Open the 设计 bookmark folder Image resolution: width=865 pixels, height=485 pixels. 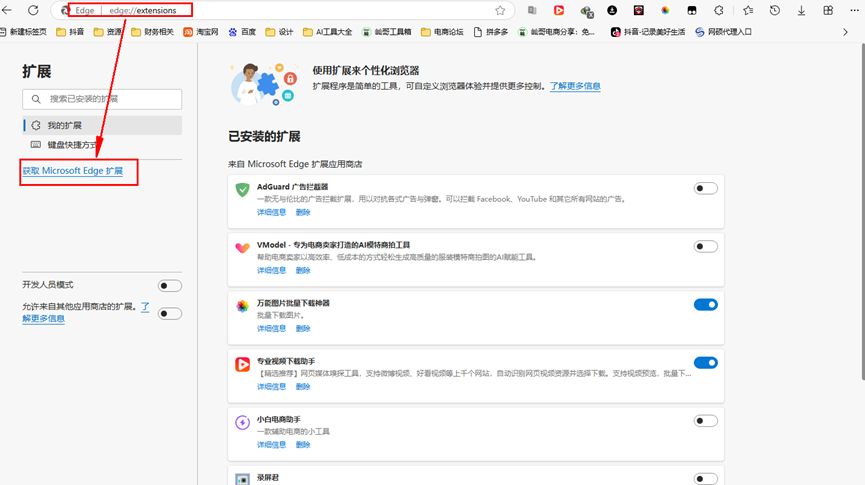pyautogui.click(x=279, y=32)
